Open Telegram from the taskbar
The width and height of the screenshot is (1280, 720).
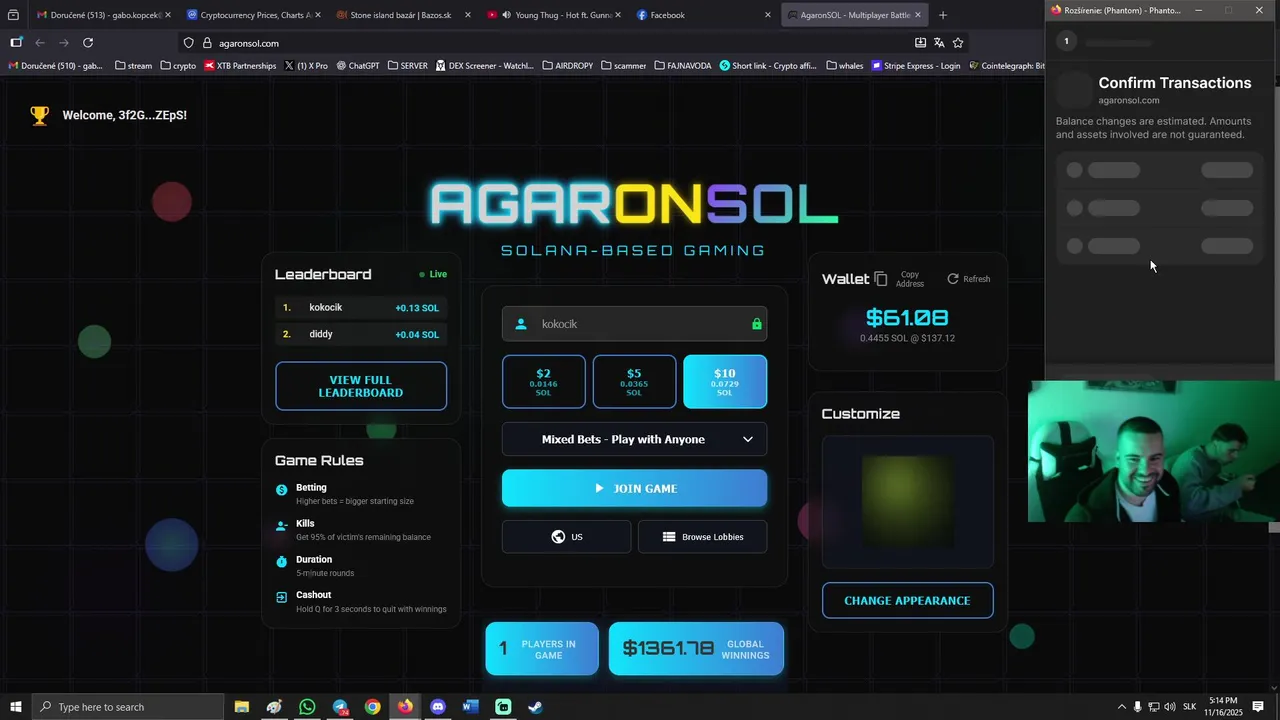tap(340, 707)
